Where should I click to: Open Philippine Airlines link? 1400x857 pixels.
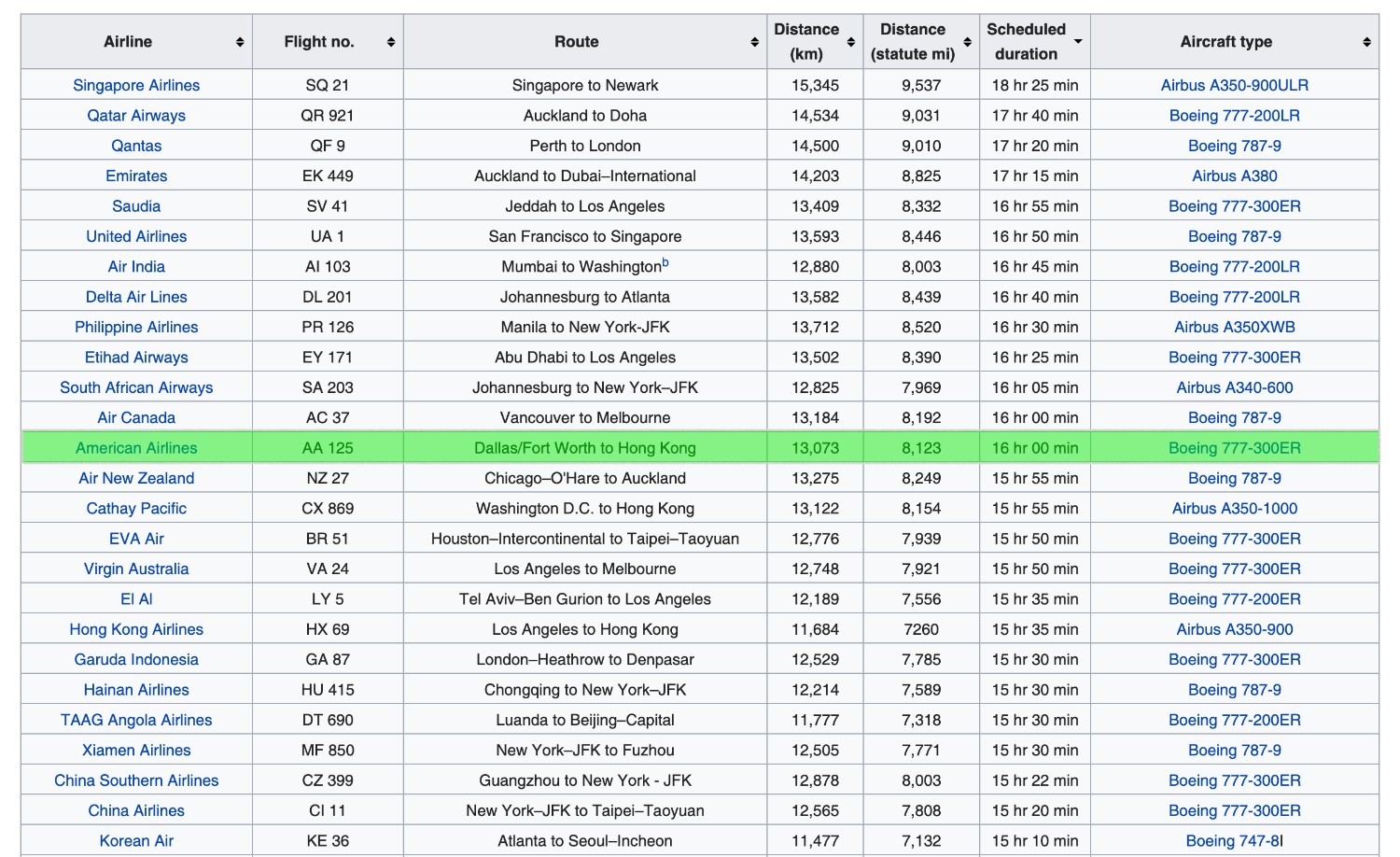pos(136,327)
